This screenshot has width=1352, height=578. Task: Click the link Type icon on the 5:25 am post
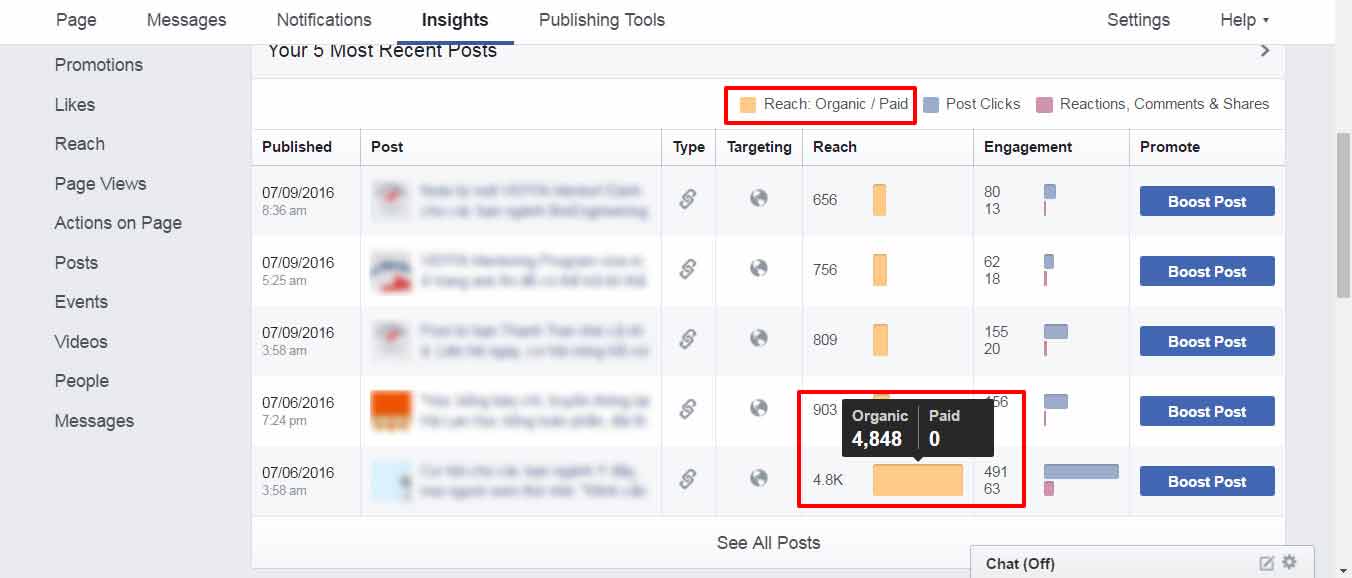(x=689, y=270)
